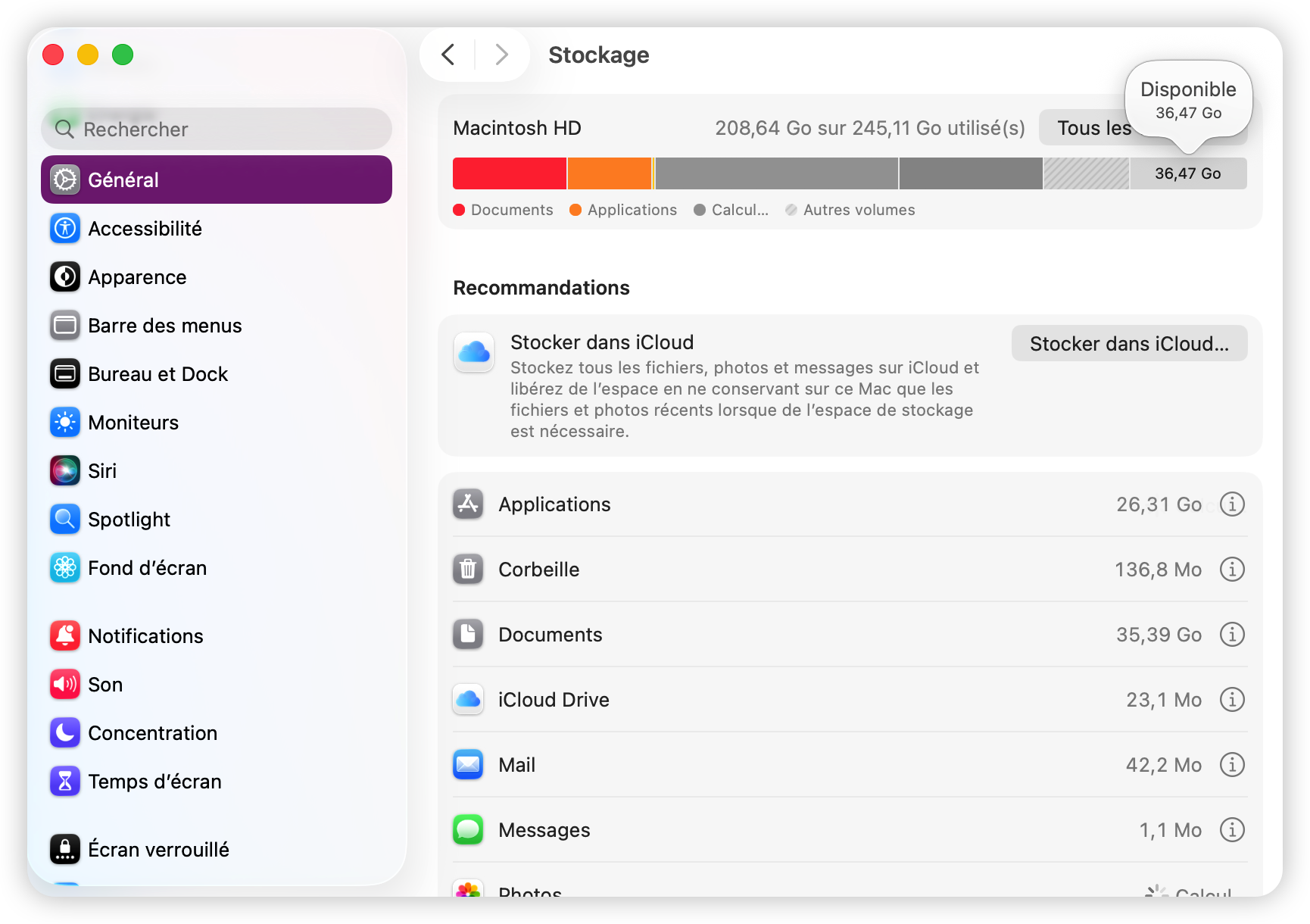Click orange Applications segment of storage bar

coord(610,173)
